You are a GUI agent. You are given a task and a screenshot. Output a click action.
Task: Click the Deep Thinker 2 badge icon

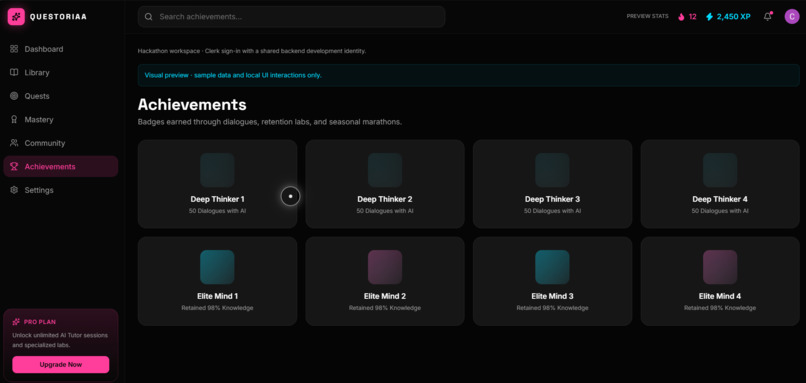click(385, 170)
